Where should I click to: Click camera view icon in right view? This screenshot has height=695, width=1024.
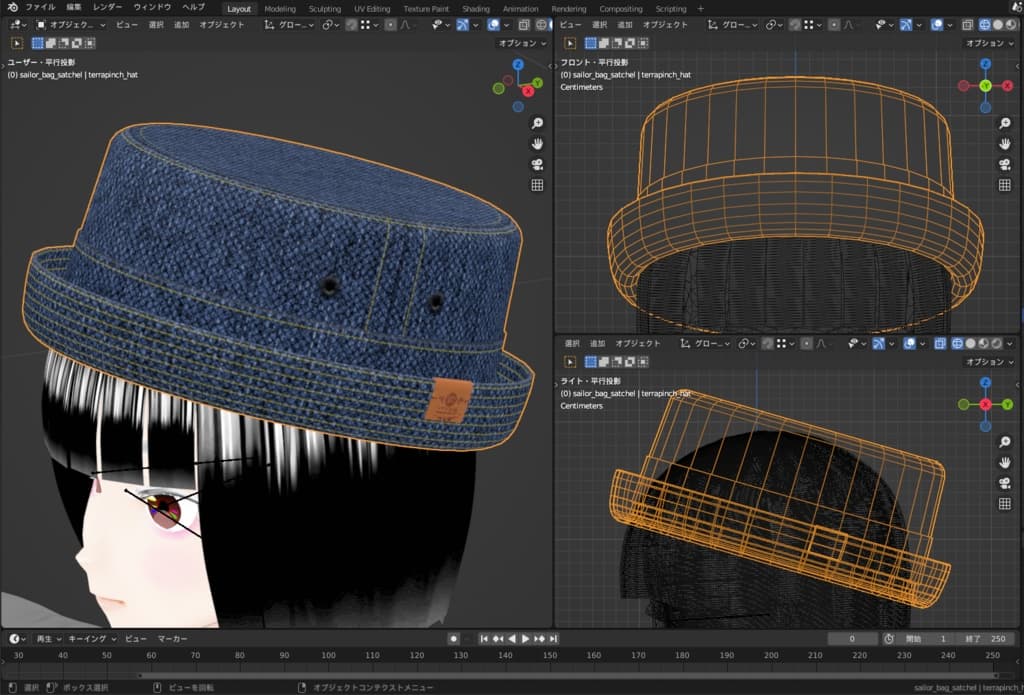click(x=1005, y=483)
